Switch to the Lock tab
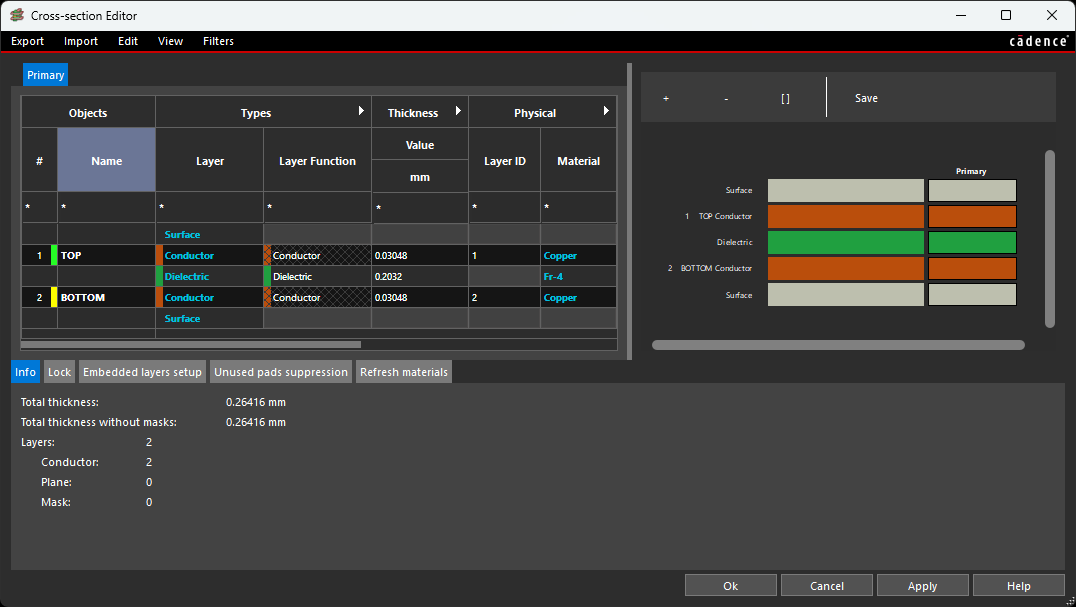Screen dimensions: 1076x607 60,372
